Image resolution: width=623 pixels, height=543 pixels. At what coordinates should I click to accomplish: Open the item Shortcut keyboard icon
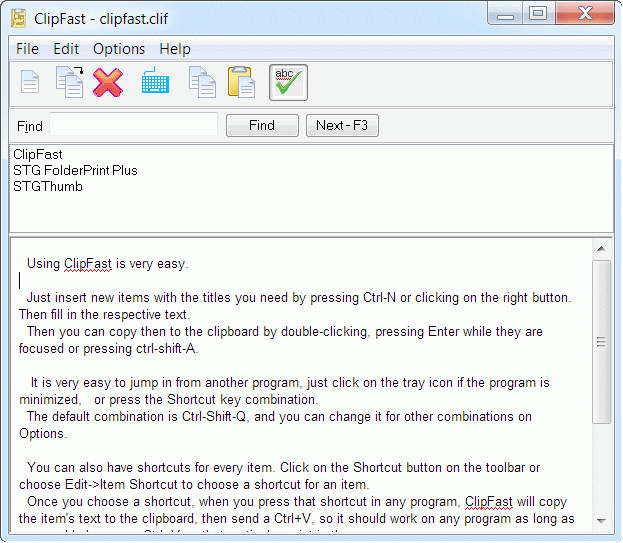[x=155, y=81]
